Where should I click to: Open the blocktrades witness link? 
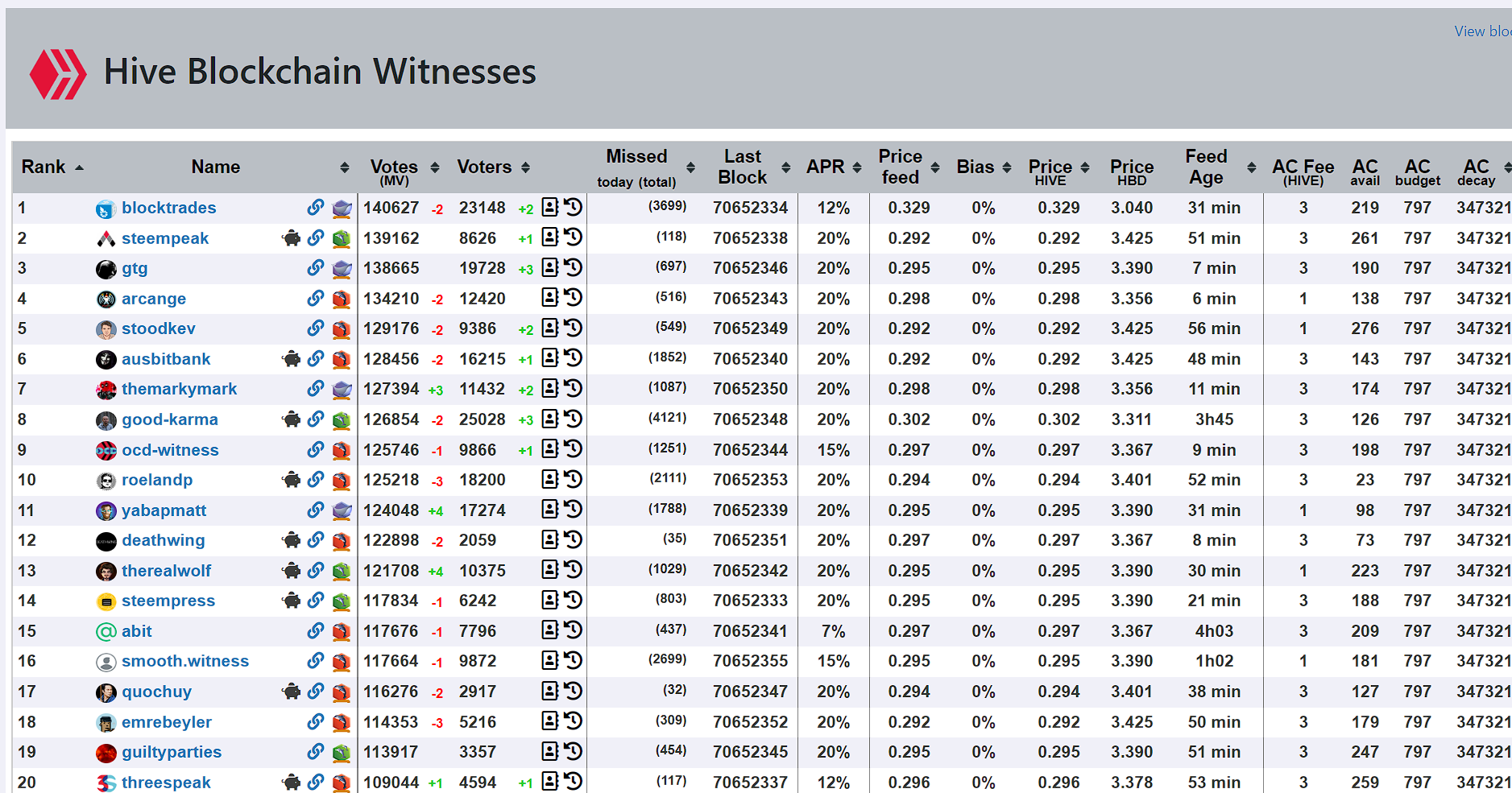tap(169, 208)
